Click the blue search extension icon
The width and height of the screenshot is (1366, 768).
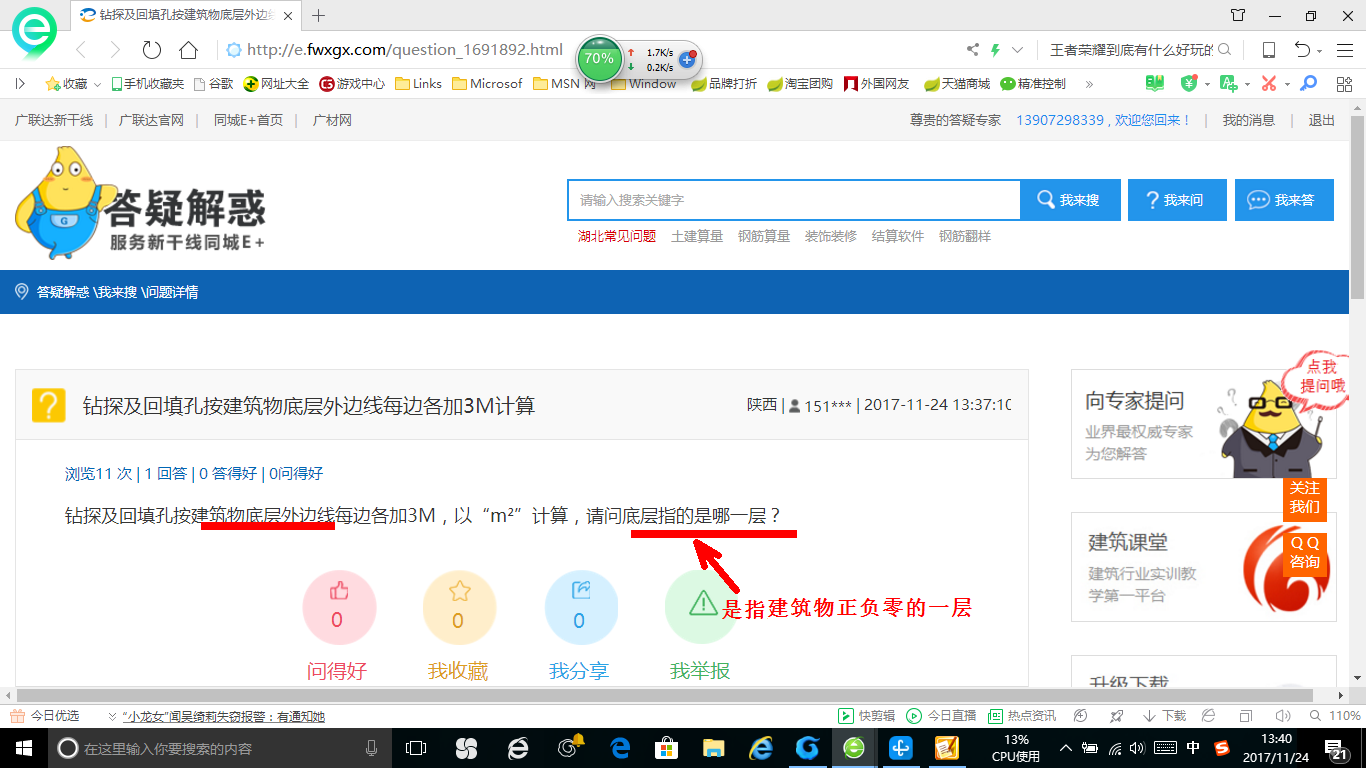tap(1309, 84)
